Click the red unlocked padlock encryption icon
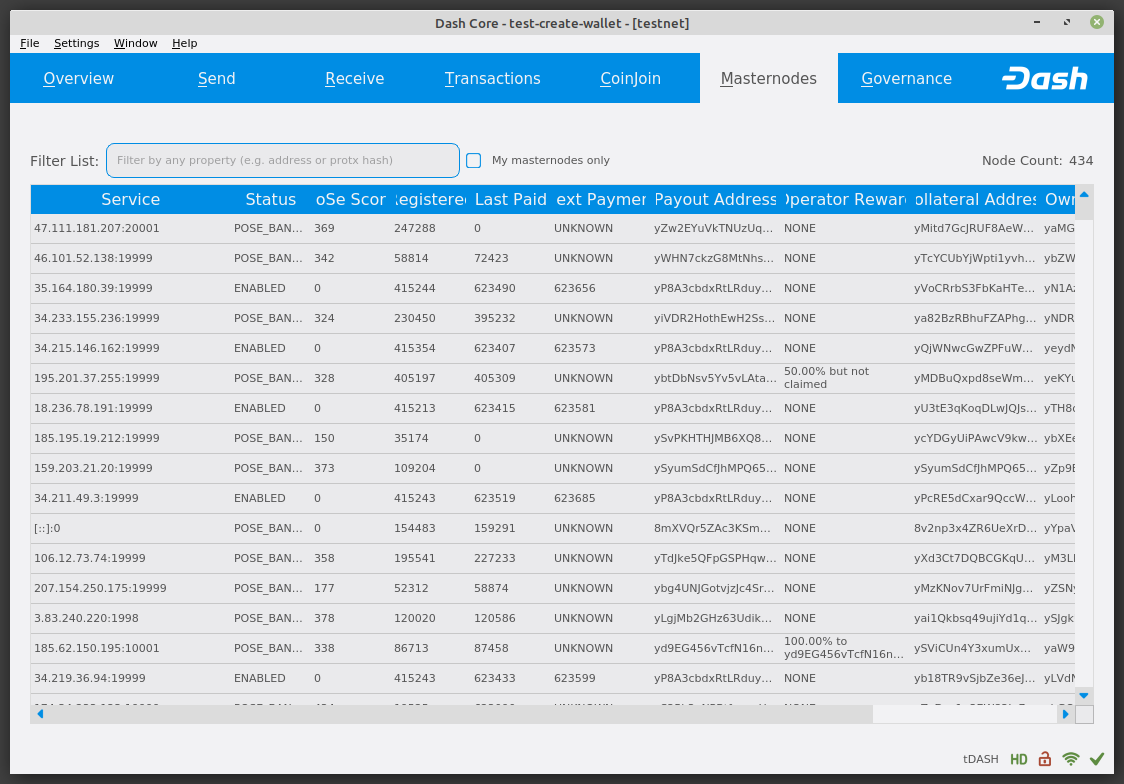 coord(1044,759)
